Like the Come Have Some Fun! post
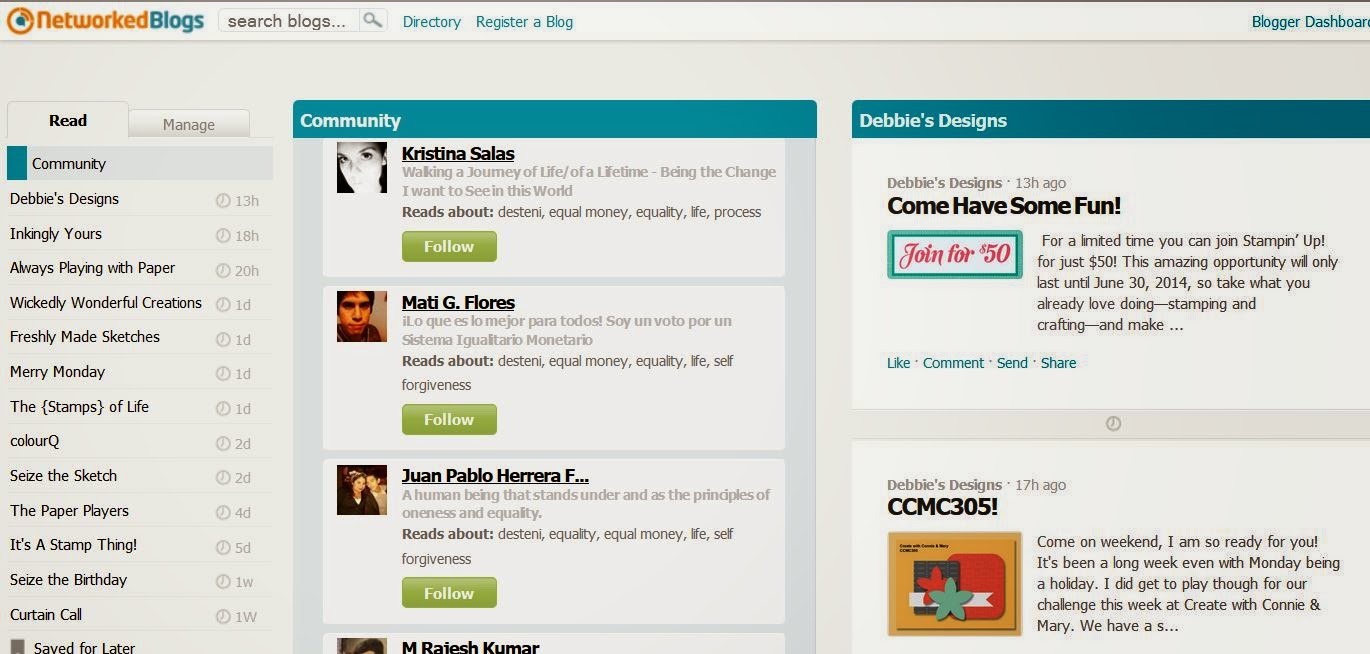Image resolution: width=1370 pixels, height=654 pixels. (898, 363)
